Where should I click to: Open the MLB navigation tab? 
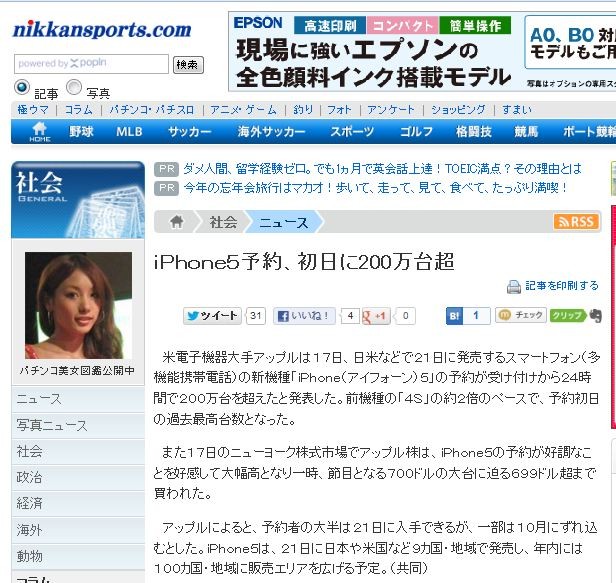click(129, 132)
